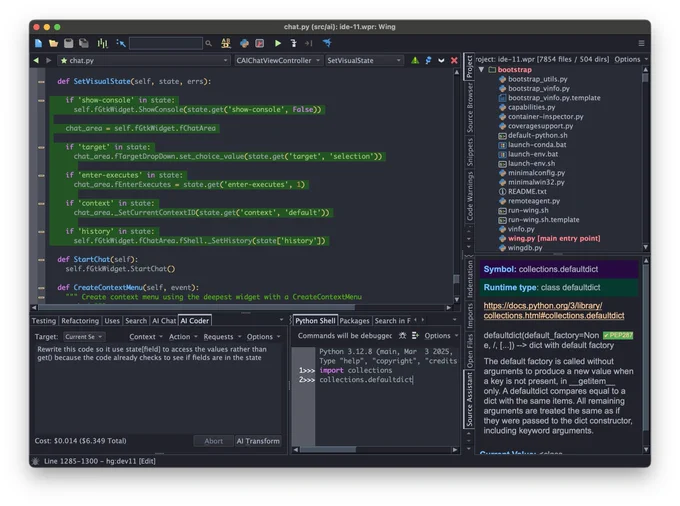Switch to the Refactoring tab
680x506 pixels.
80,320
